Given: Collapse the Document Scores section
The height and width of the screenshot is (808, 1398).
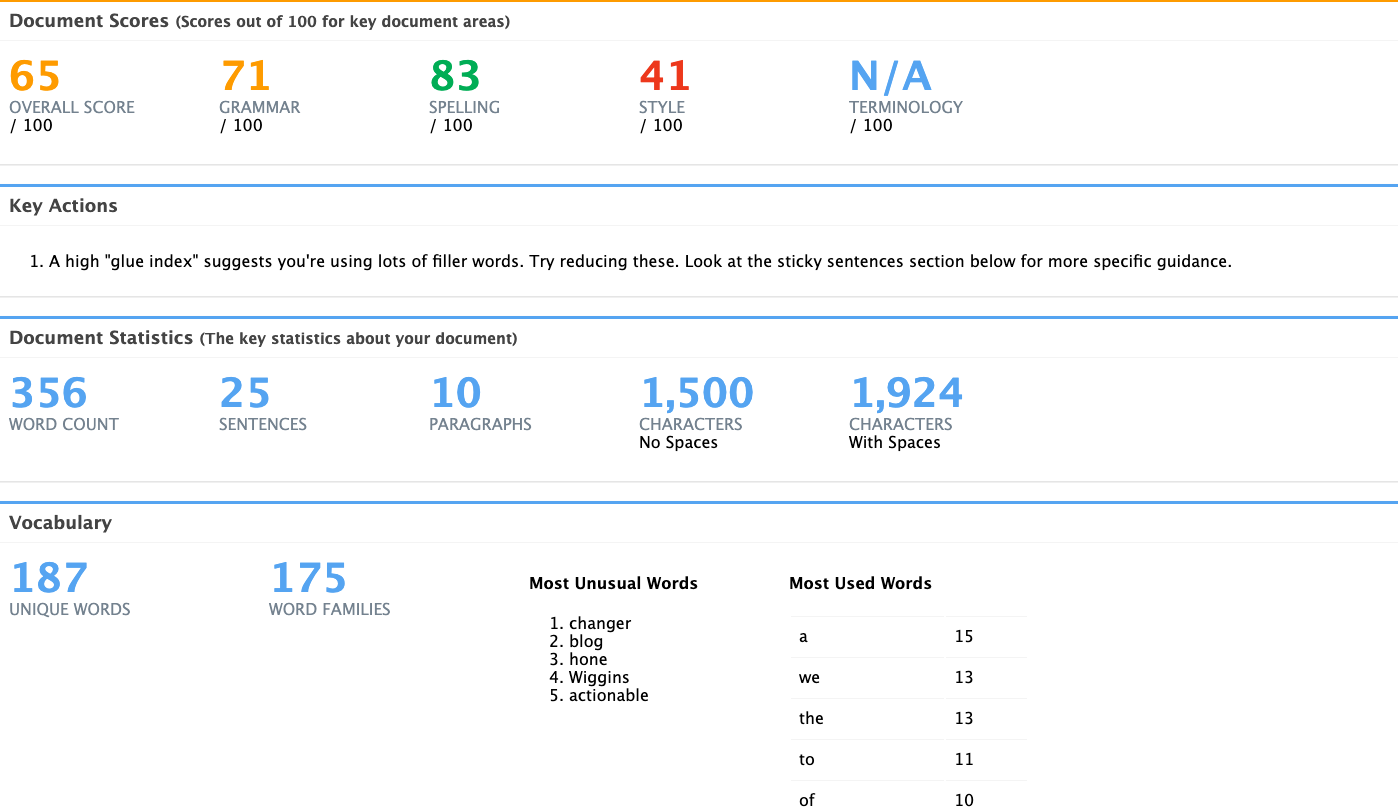Looking at the screenshot, I should tap(88, 20).
